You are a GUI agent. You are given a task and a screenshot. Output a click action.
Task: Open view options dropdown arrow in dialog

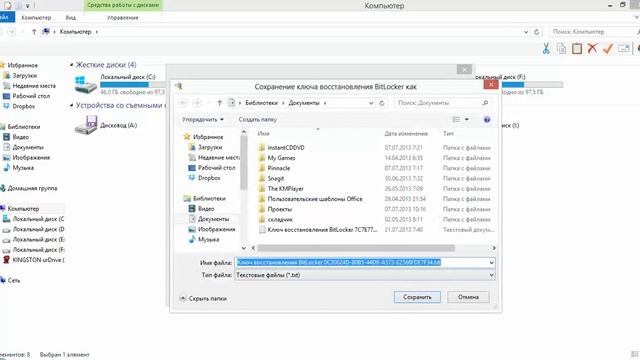[x=467, y=120]
